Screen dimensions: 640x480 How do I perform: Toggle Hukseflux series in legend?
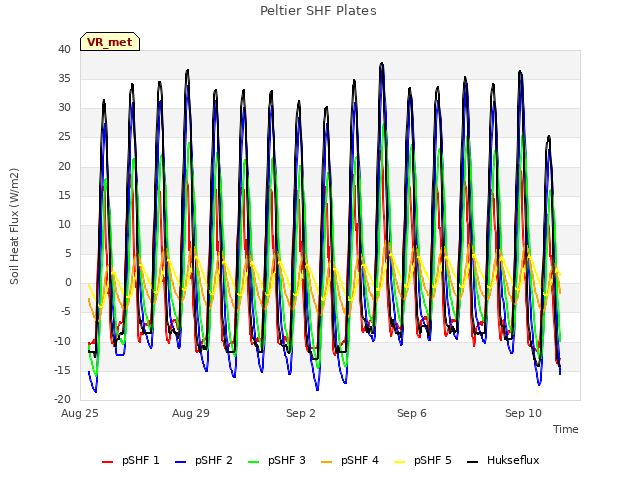[503, 460]
